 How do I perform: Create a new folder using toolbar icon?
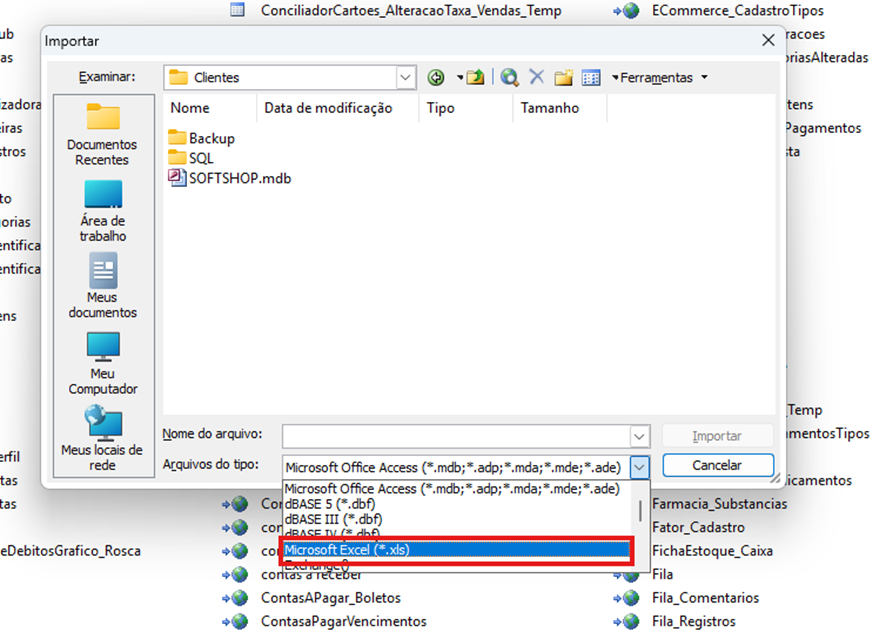[564, 77]
